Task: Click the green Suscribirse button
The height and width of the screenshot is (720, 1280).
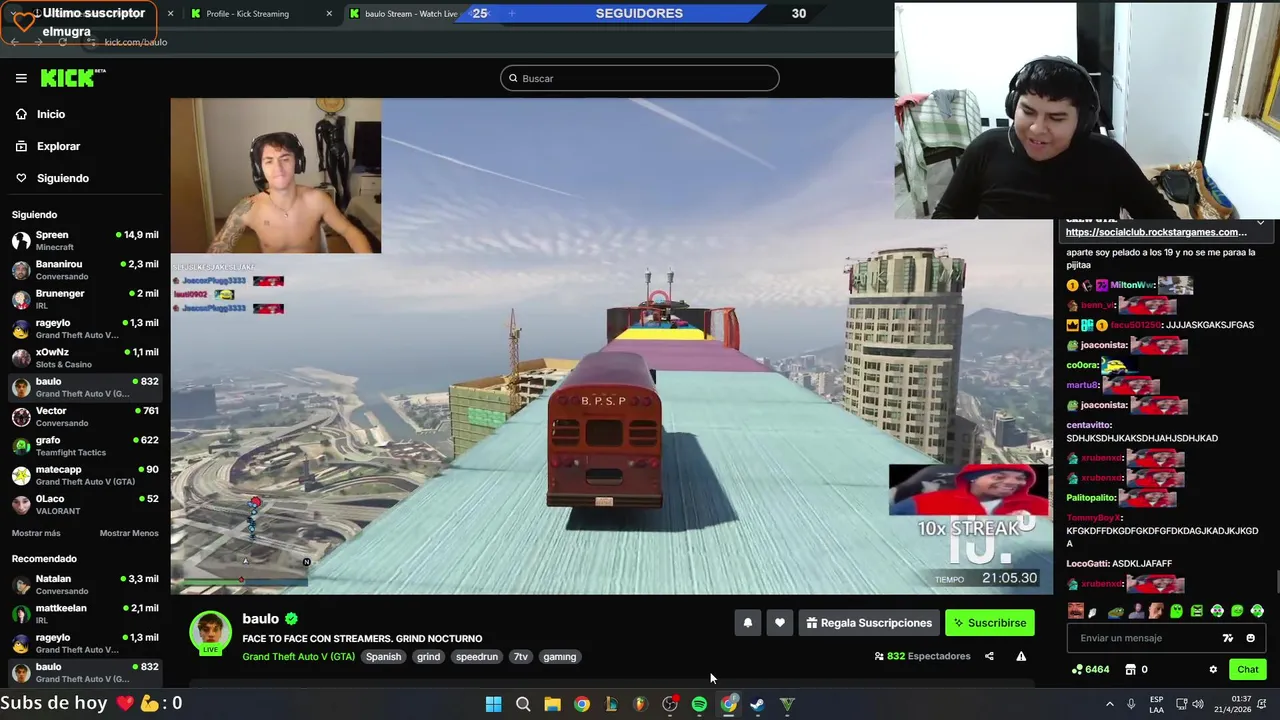Action: pos(990,623)
